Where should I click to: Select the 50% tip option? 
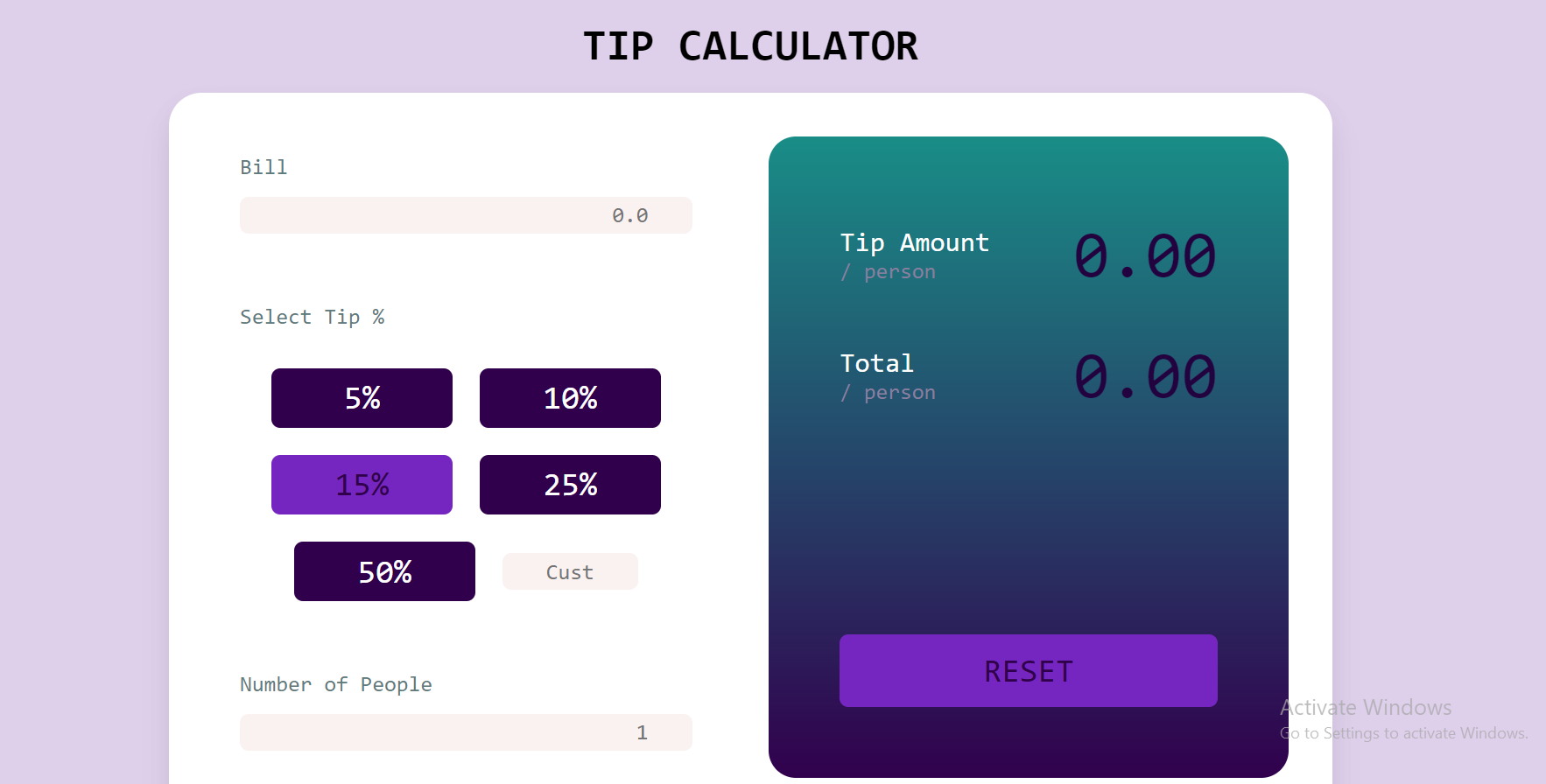[384, 571]
